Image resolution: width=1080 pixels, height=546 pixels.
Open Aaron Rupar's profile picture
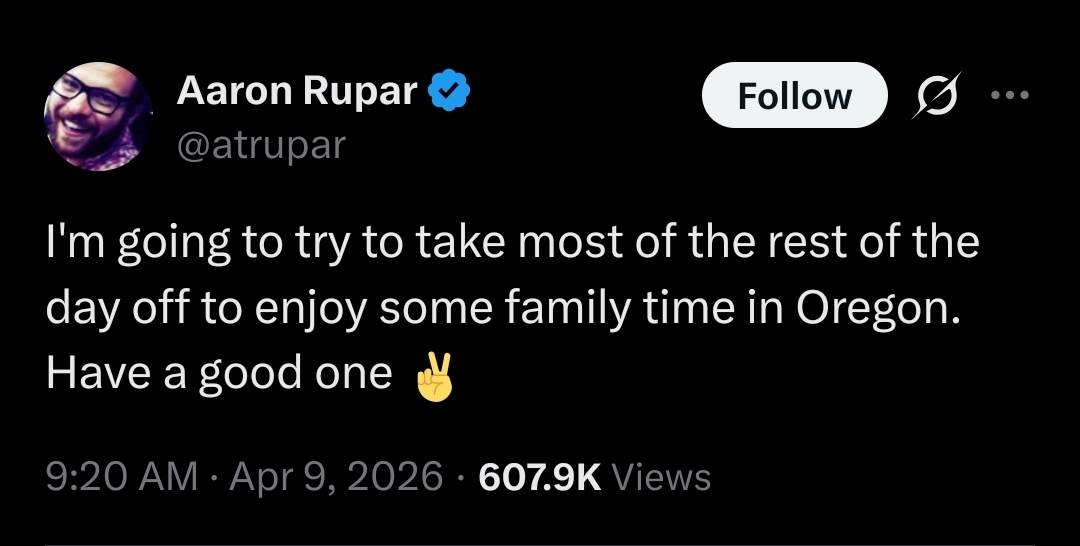(98, 116)
